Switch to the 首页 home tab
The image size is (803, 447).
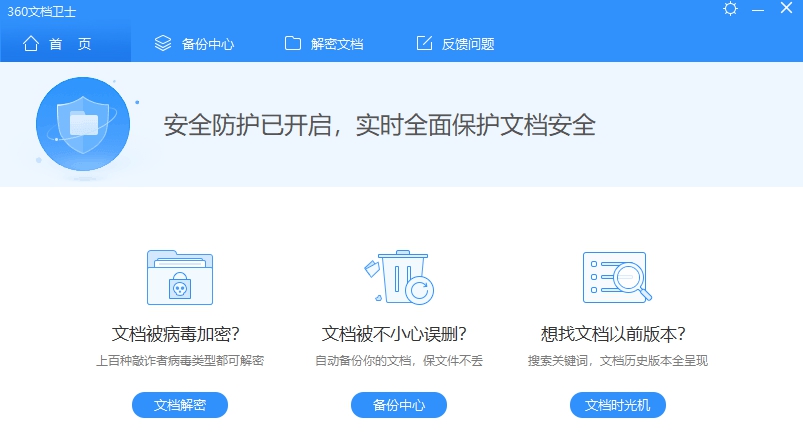(66, 44)
